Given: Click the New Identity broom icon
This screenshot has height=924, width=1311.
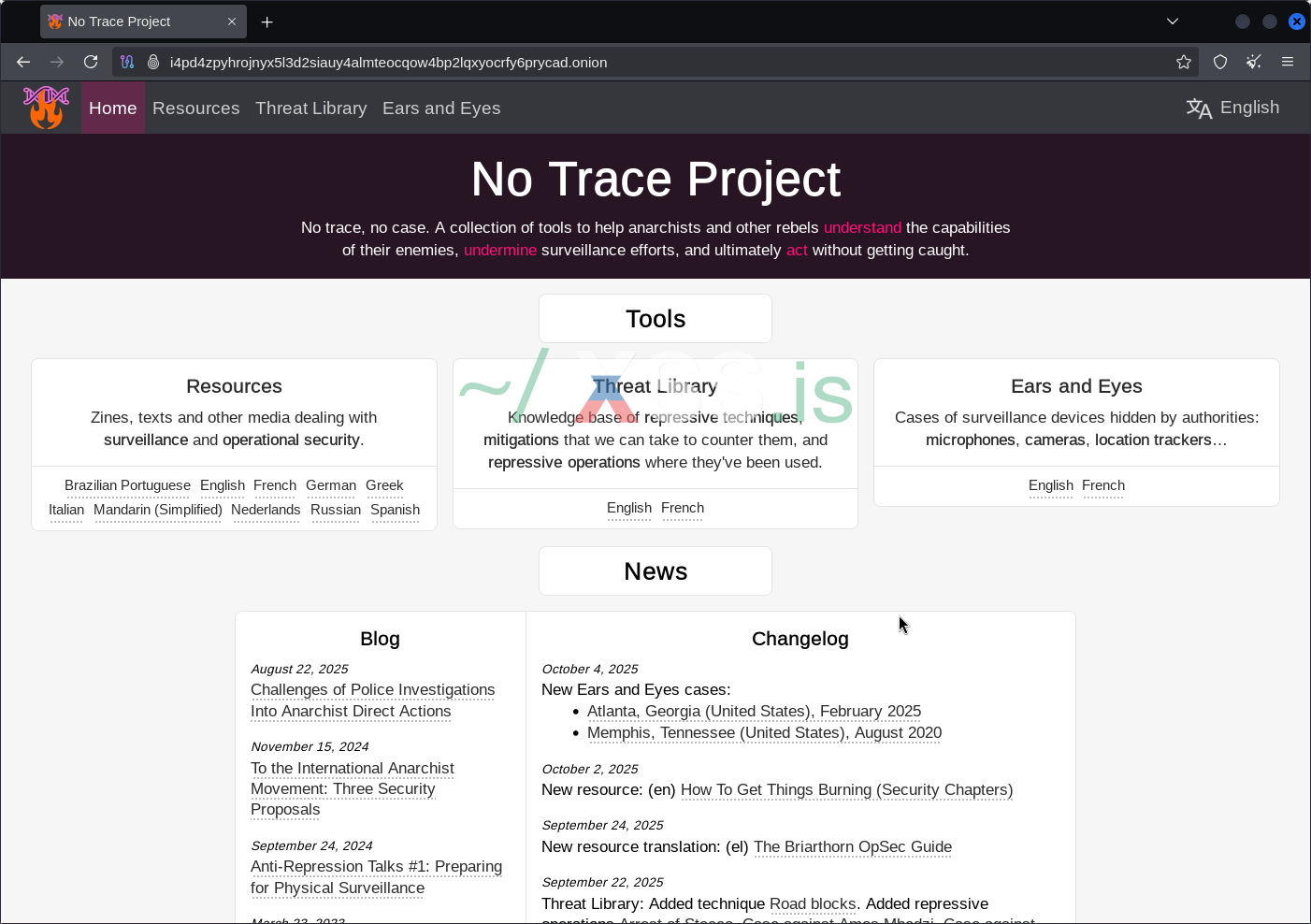Looking at the screenshot, I should (x=1254, y=62).
